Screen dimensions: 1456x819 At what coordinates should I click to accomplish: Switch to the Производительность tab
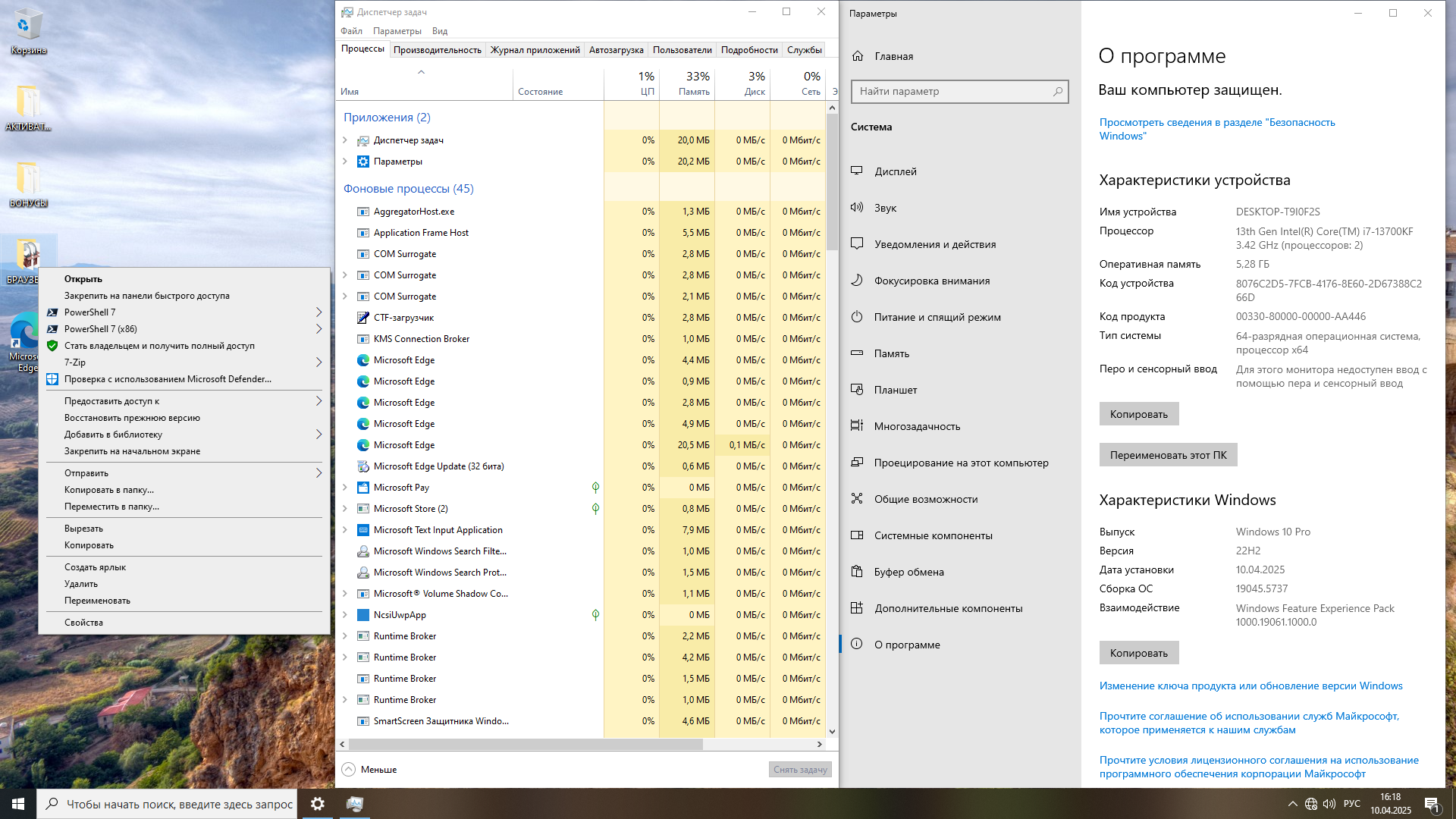click(x=437, y=50)
